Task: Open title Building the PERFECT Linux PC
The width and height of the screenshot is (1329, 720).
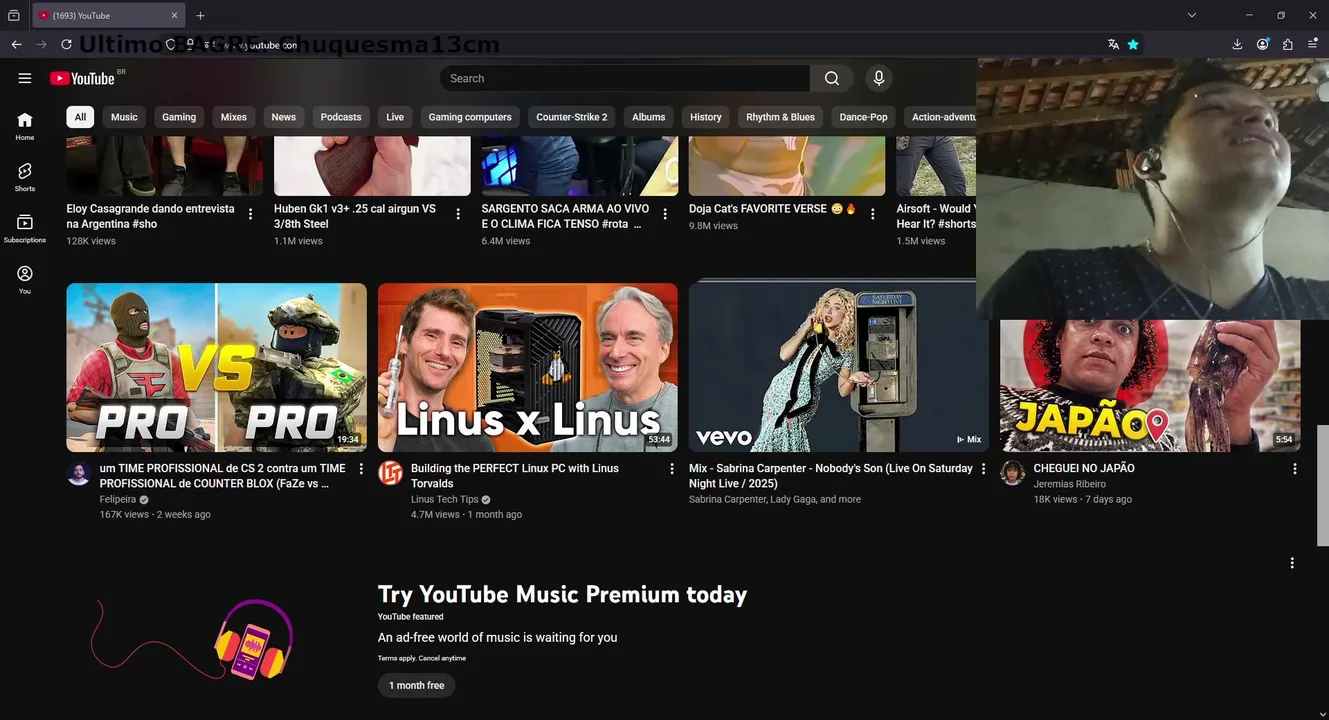Action: click(515, 476)
